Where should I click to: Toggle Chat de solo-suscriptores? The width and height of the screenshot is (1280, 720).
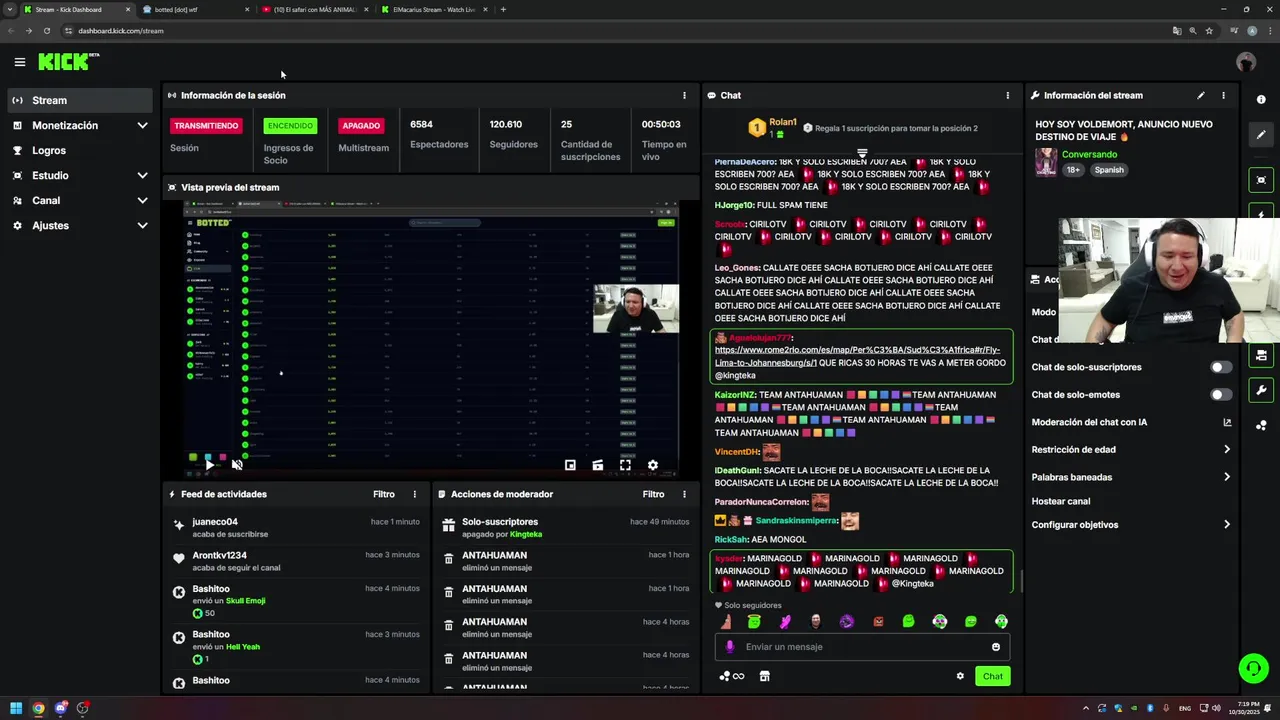(1221, 367)
